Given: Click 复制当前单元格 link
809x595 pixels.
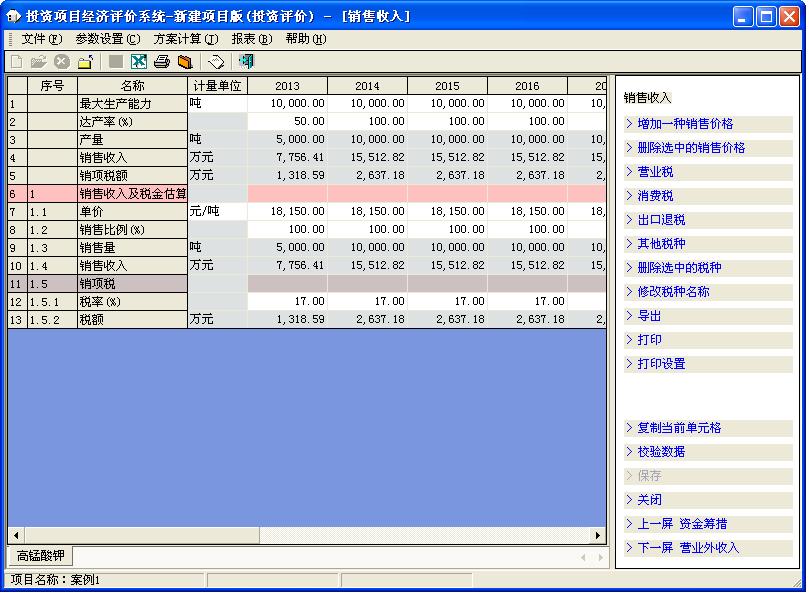Looking at the screenshot, I should [679, 428].
